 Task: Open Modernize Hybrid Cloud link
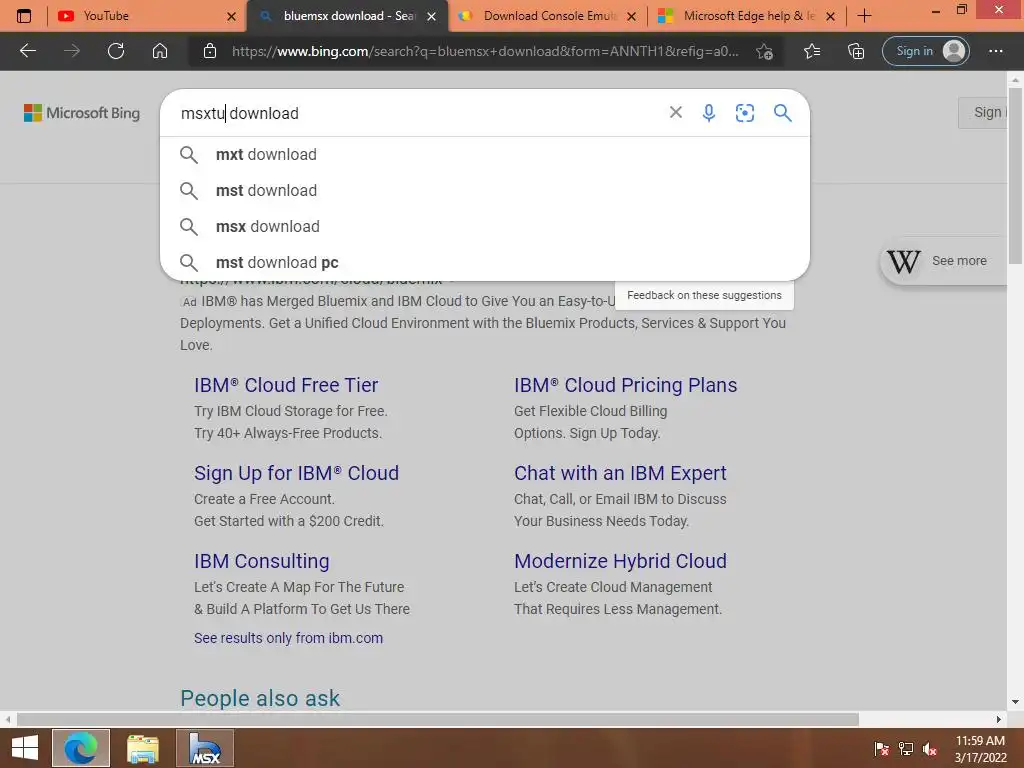620,561
